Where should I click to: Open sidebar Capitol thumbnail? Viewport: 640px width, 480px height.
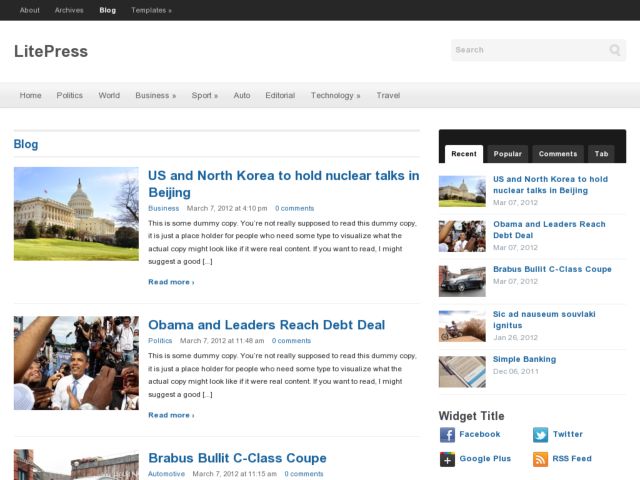tap(462, 191)
